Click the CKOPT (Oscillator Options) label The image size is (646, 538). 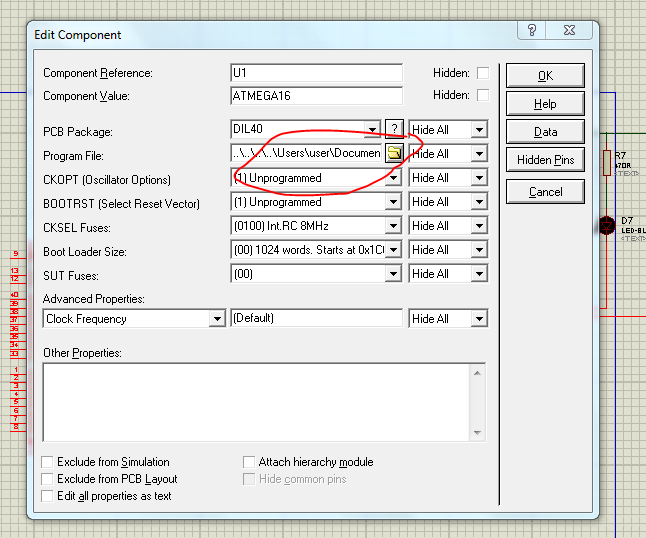(107, 180)
